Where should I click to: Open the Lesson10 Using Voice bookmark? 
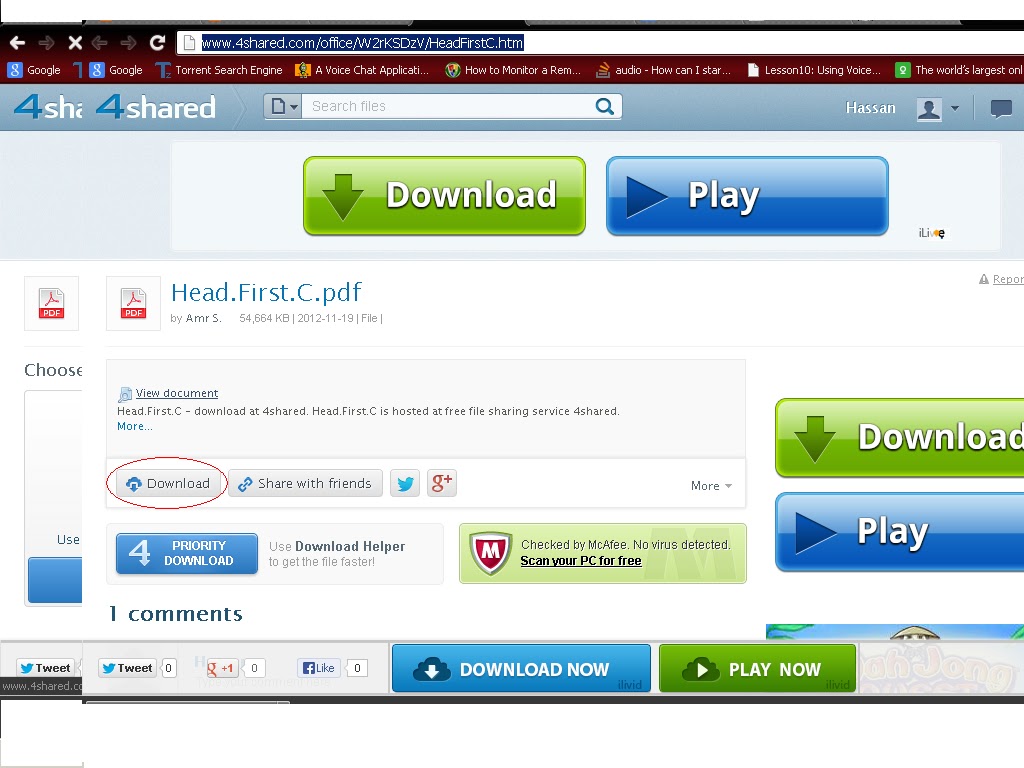coord(814,70)
